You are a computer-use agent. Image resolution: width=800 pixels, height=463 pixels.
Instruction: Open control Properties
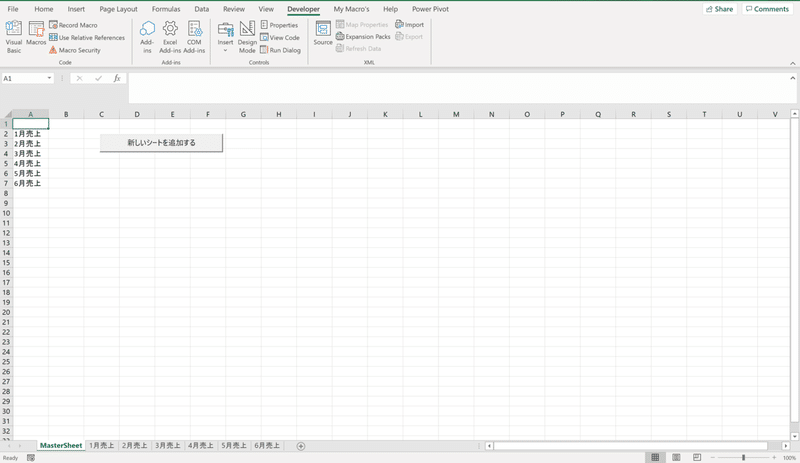point(279,25)
